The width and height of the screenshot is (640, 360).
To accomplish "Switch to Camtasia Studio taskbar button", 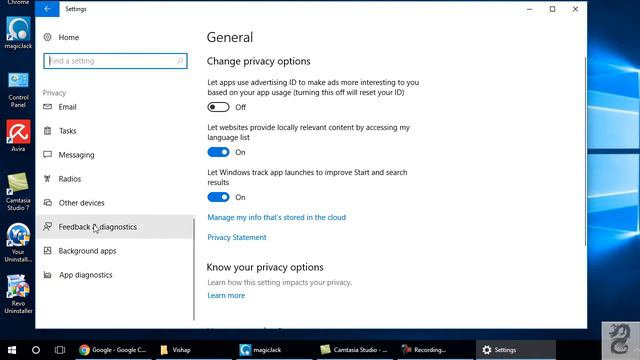I will pos(354,350).
